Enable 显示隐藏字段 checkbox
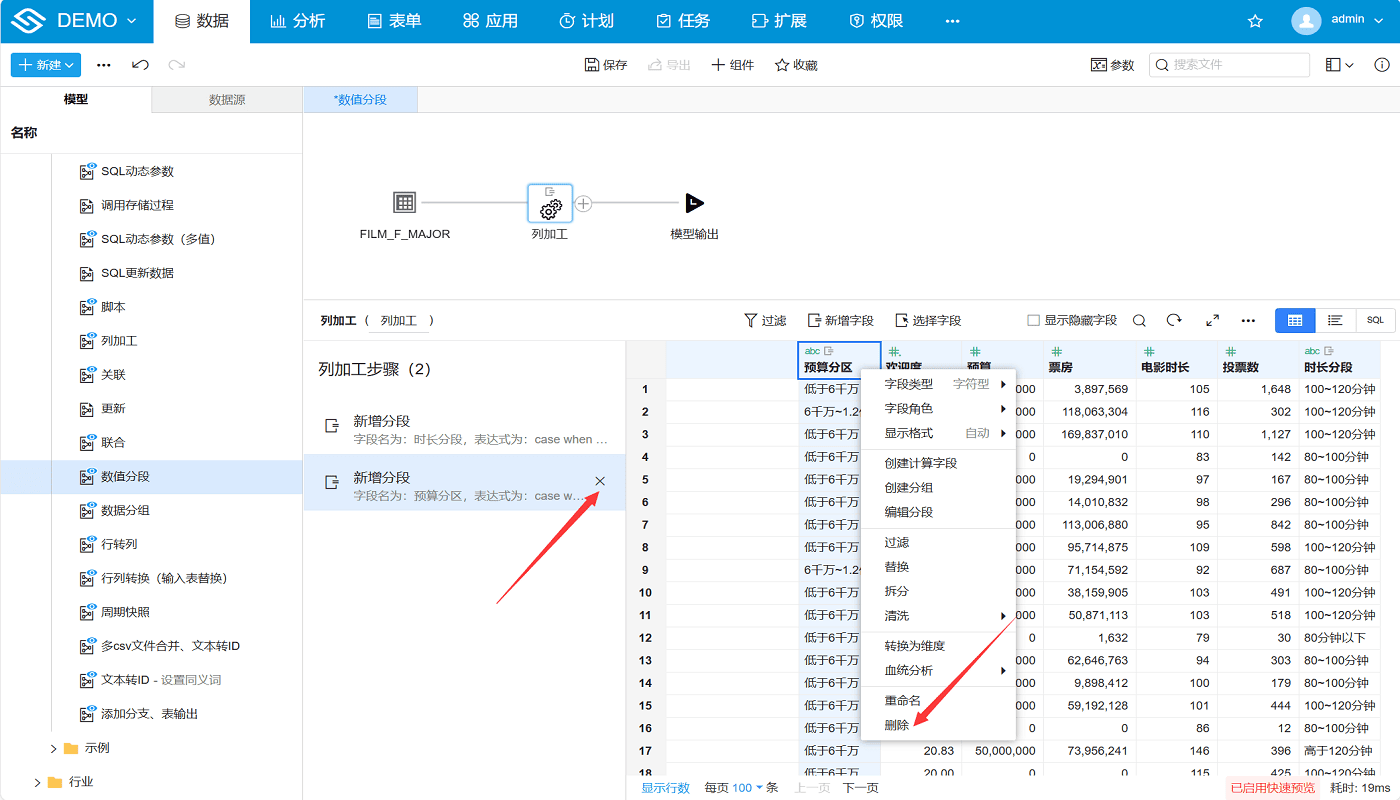The width and height of the screenshot is (1400, 800). (1034, 321)
